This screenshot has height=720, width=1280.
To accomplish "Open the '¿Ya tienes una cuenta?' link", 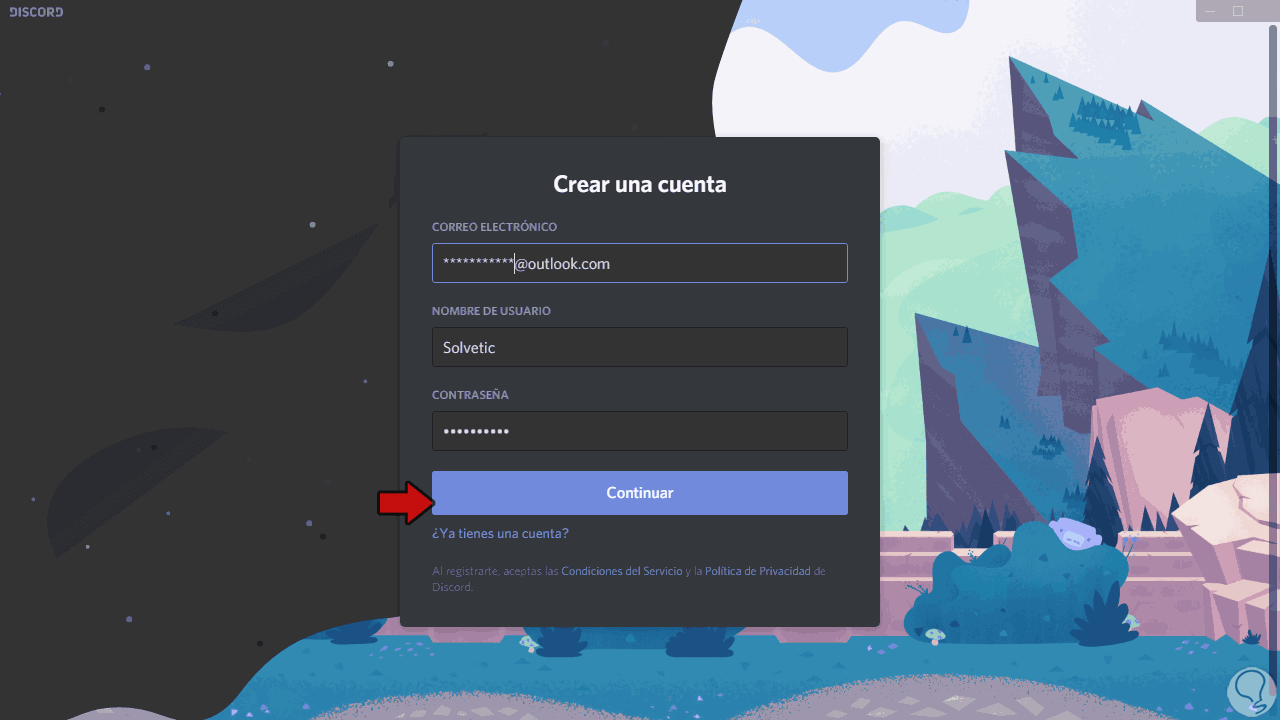I will tap(500, 534).
